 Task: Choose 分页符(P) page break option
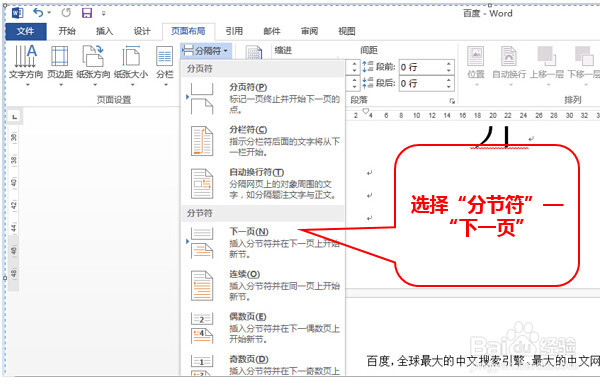(x=263, y=99)
